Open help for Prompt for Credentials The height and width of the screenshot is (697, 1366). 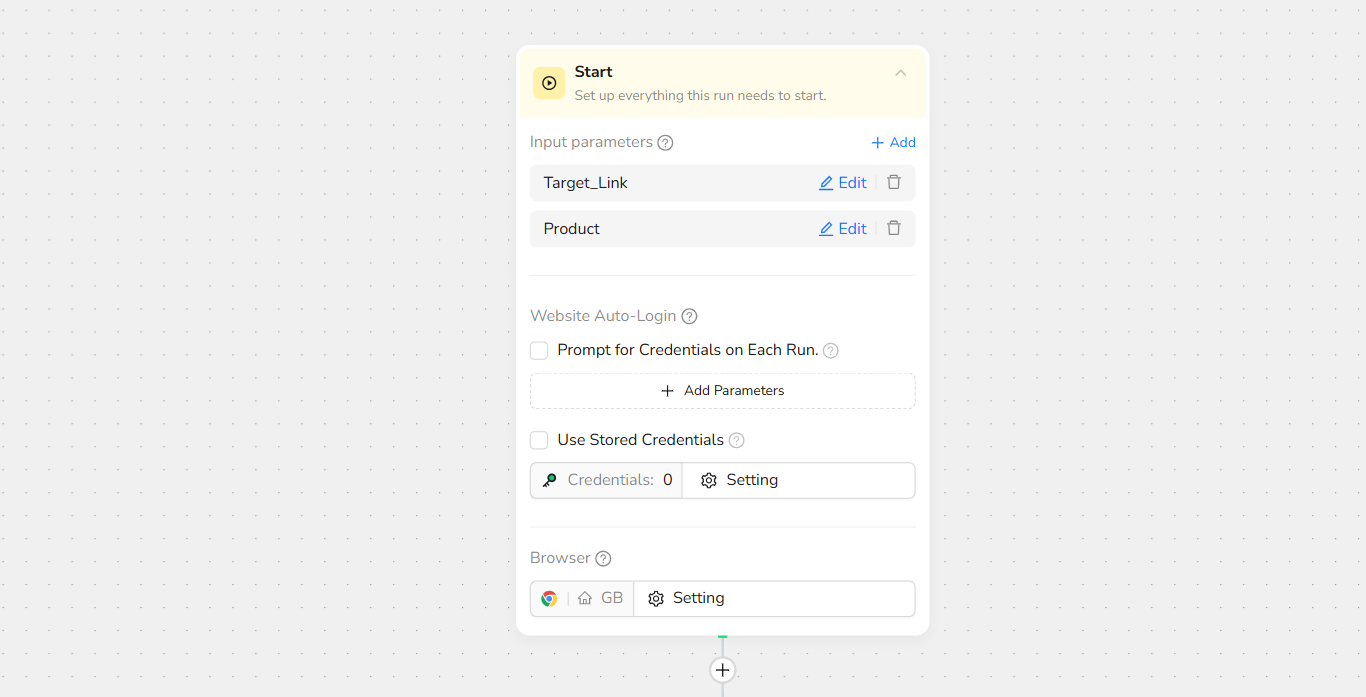tap(830, 351)
